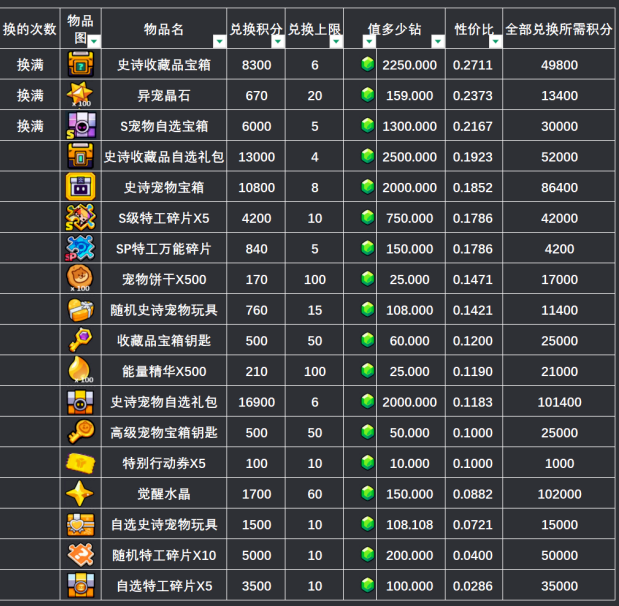Select the 60.000 value cell
Image resolution: width=619 pixels, height=606 pixels.
(x=409, y=340)
